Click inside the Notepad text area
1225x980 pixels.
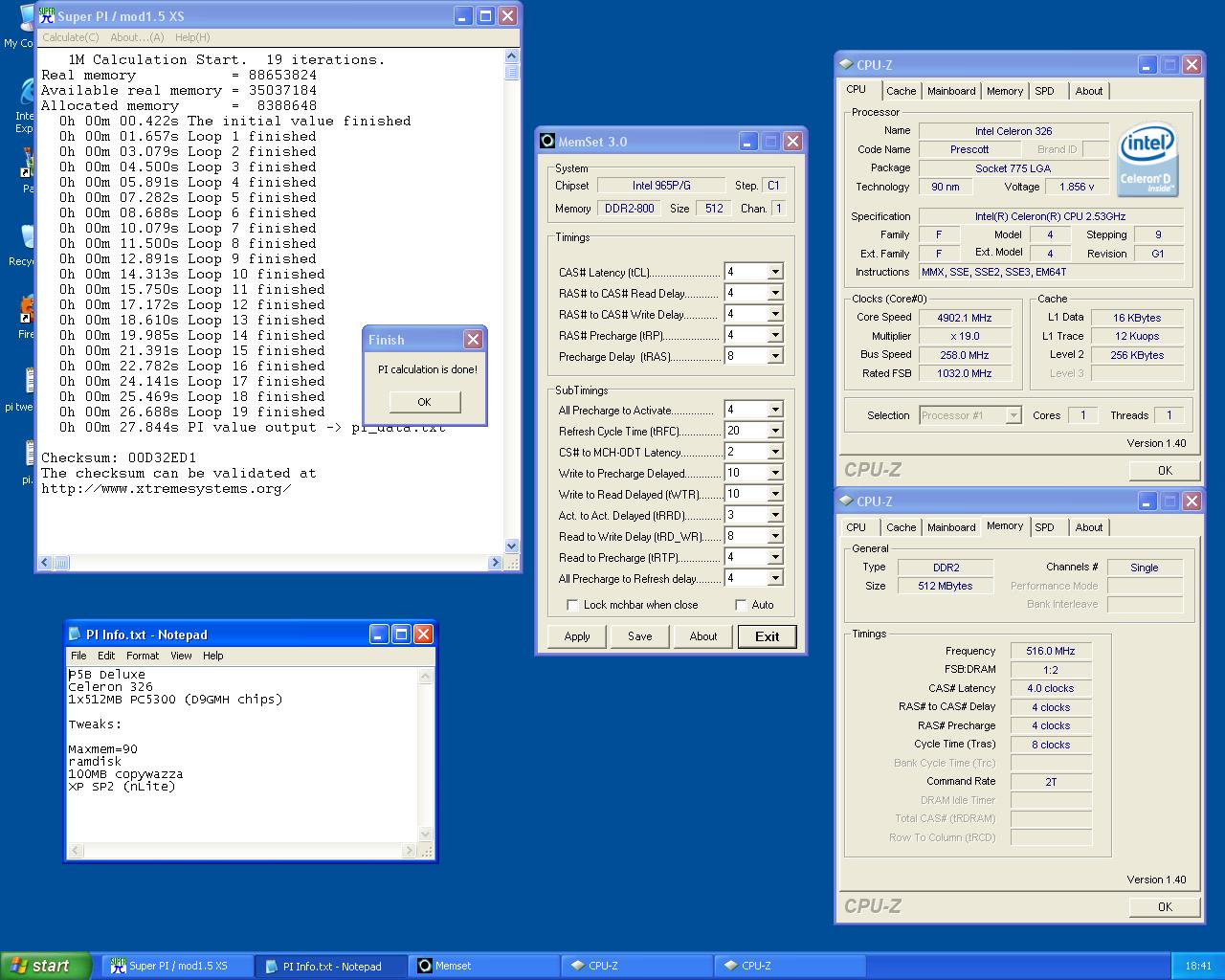pyautogui.click(x=243, y=755)
